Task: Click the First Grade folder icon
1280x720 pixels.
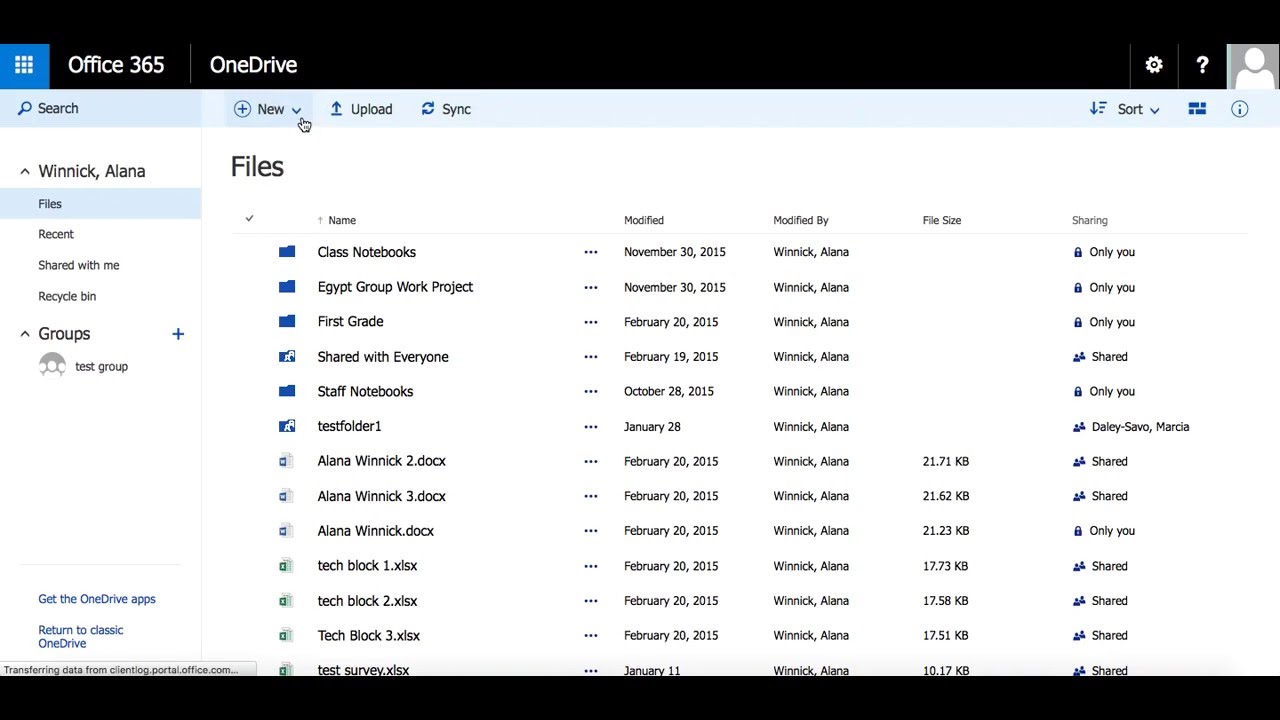Action: [x=287, y=322]
